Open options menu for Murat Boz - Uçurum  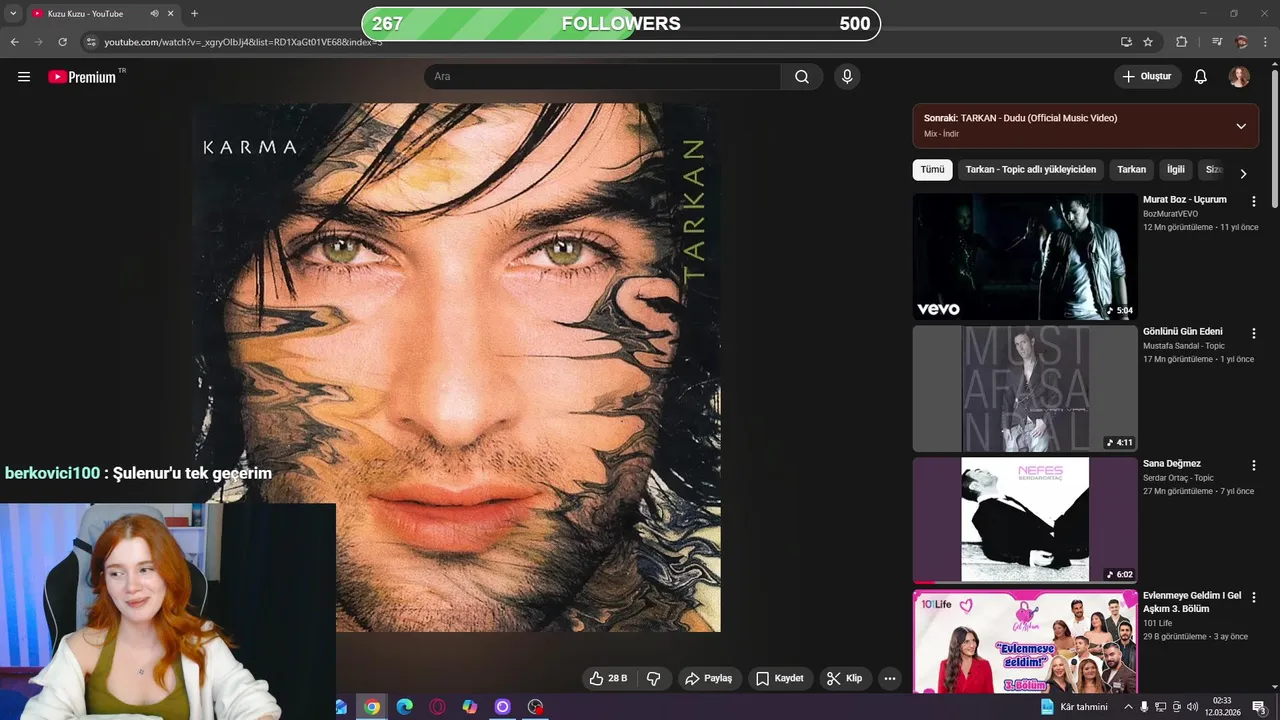pos(1254,201)
